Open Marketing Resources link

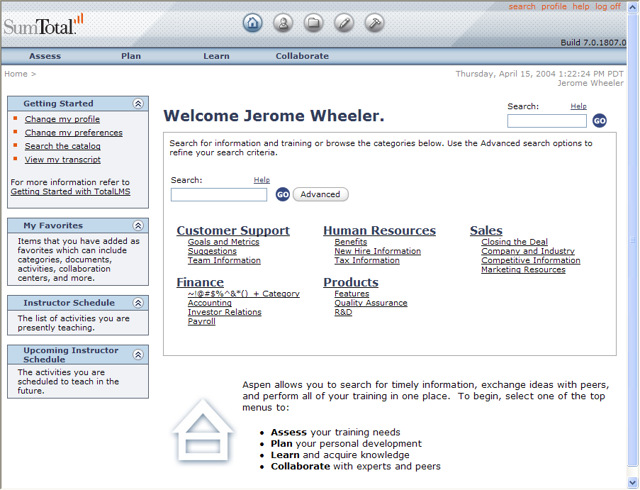point(523,270)
